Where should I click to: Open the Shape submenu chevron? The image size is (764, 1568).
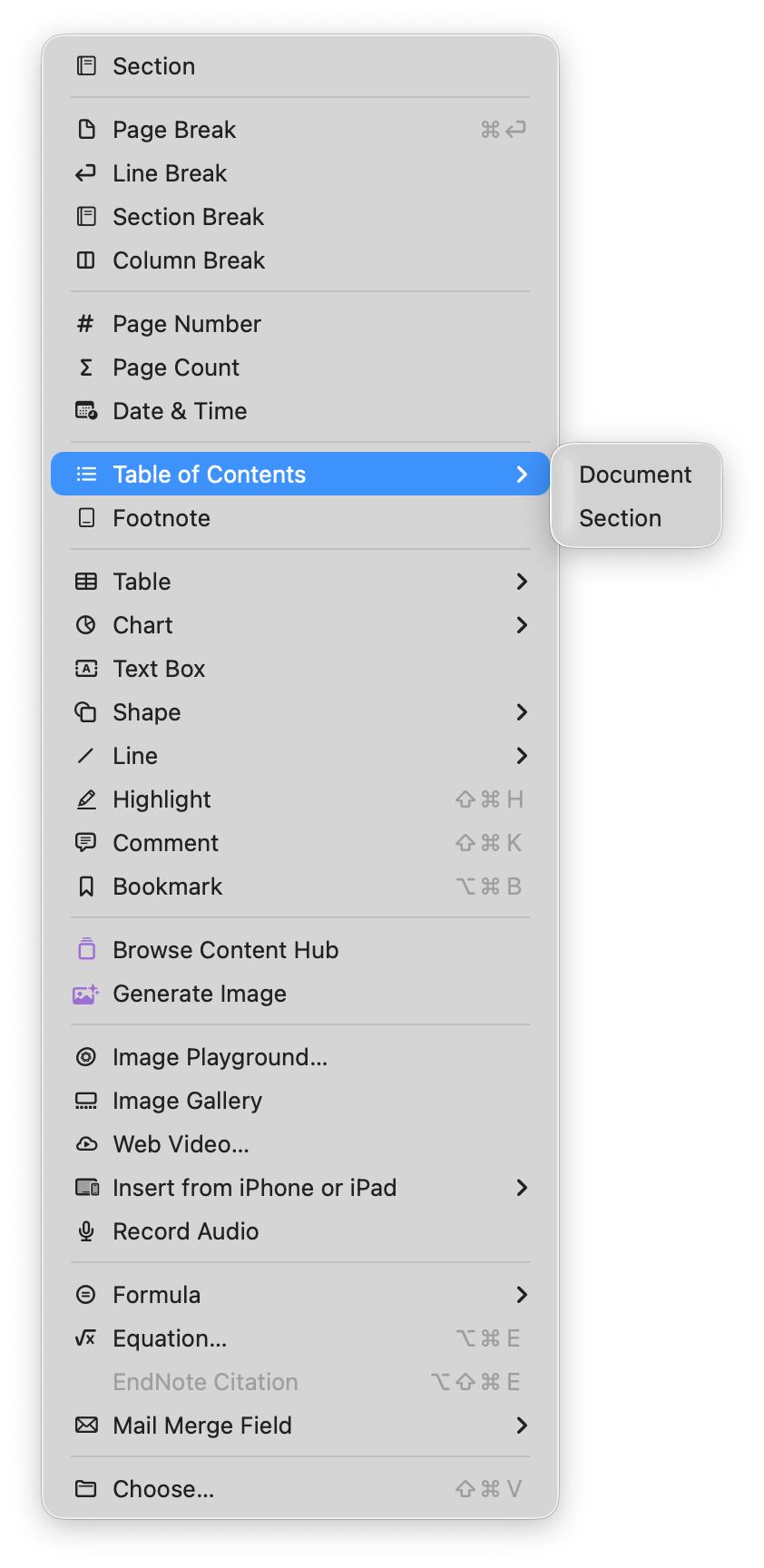coord(522,712)
